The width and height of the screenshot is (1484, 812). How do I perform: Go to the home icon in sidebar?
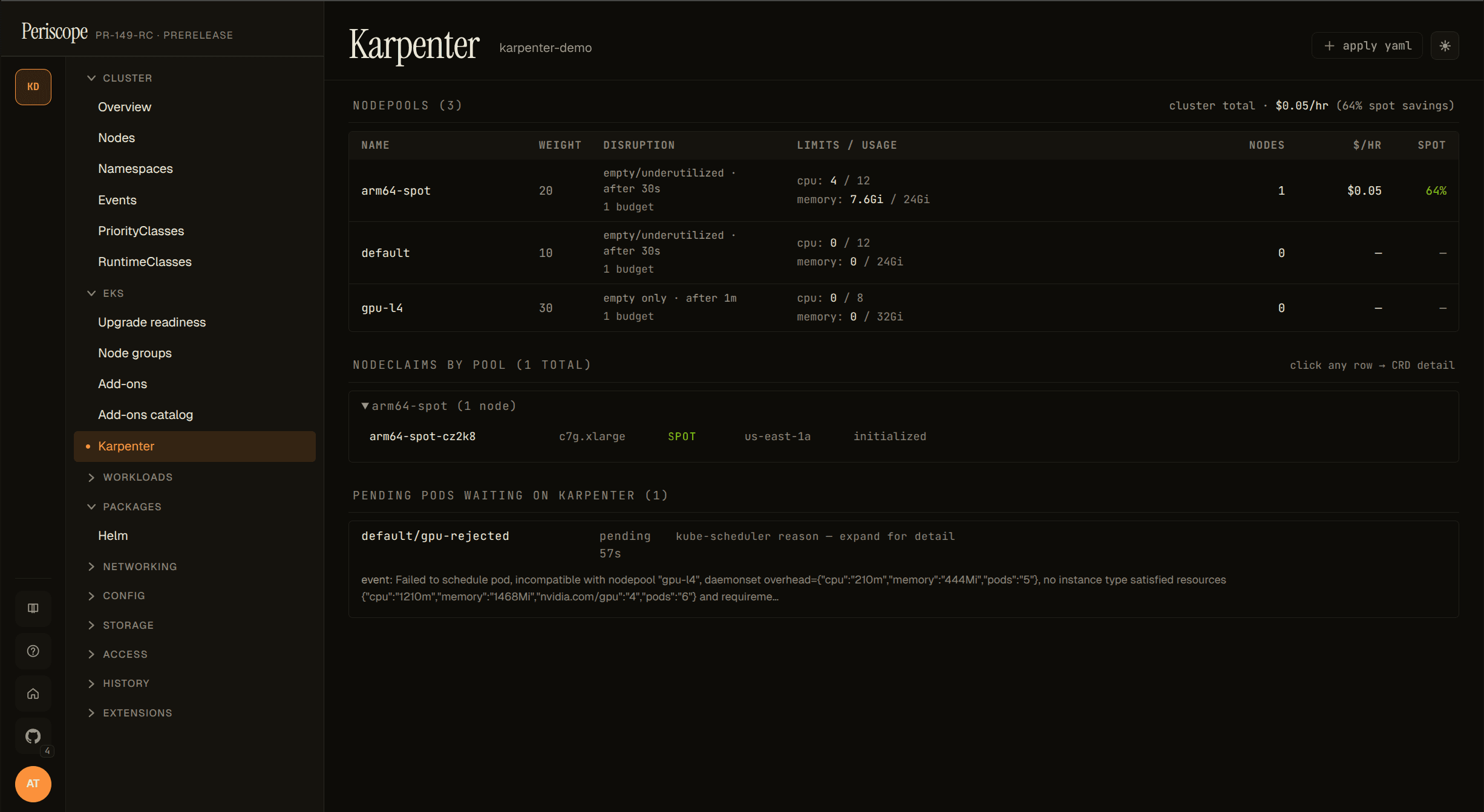coord(33,693)
